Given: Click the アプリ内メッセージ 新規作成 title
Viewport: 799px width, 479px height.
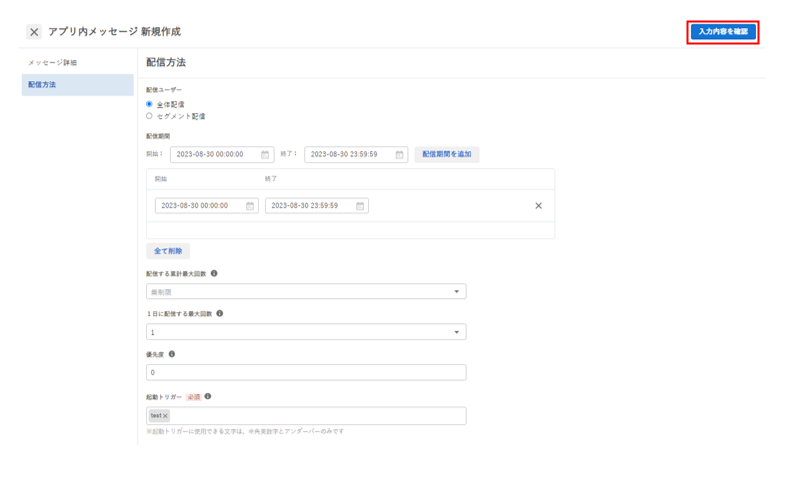Looking at the screenshot, I should pos(115,32).
